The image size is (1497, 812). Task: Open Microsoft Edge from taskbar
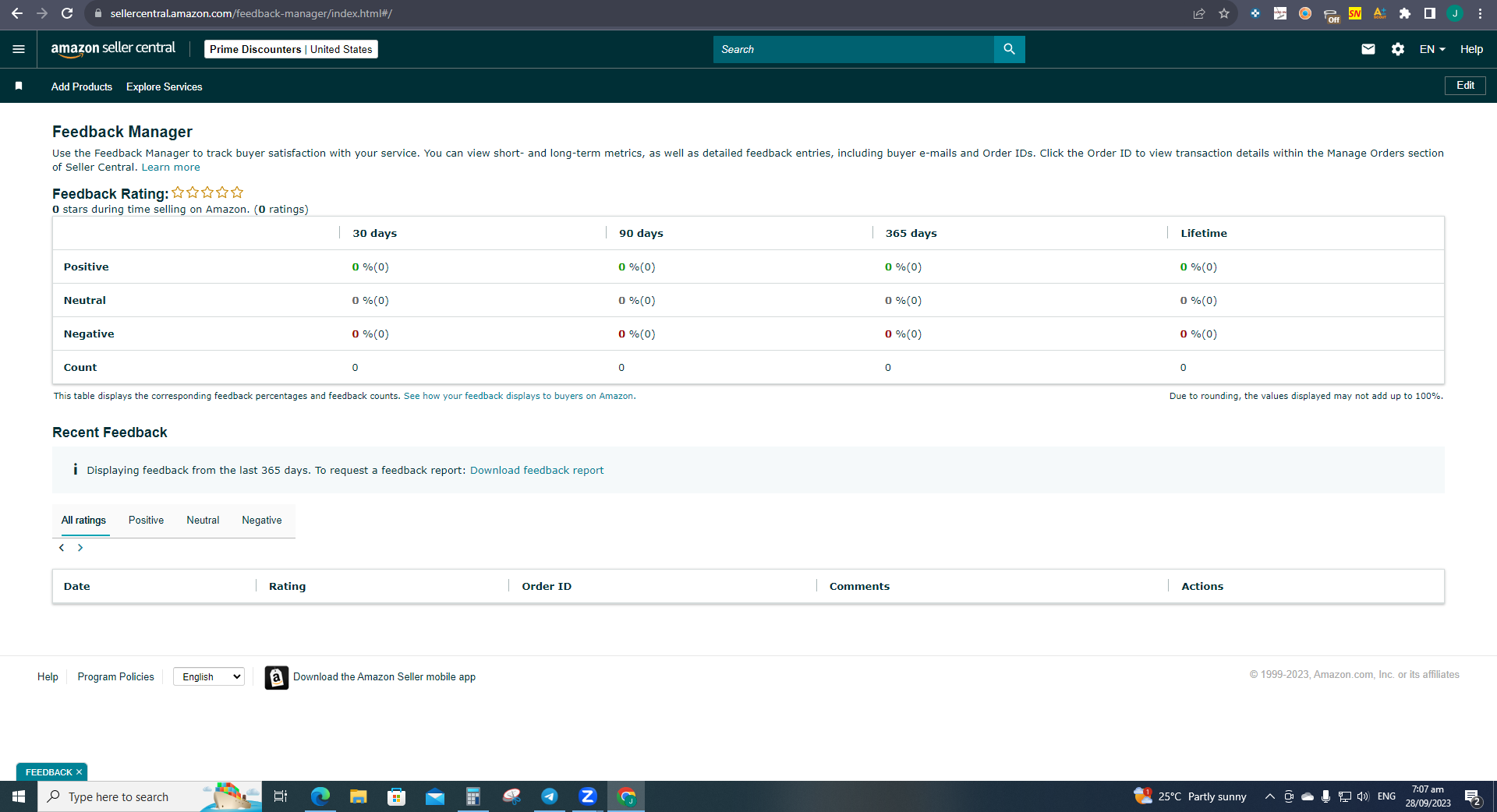click(x=320, y=796)
